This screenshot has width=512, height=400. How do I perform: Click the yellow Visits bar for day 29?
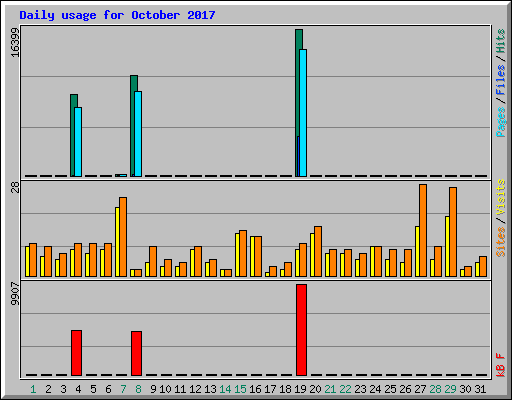click(x=447, y=246)
